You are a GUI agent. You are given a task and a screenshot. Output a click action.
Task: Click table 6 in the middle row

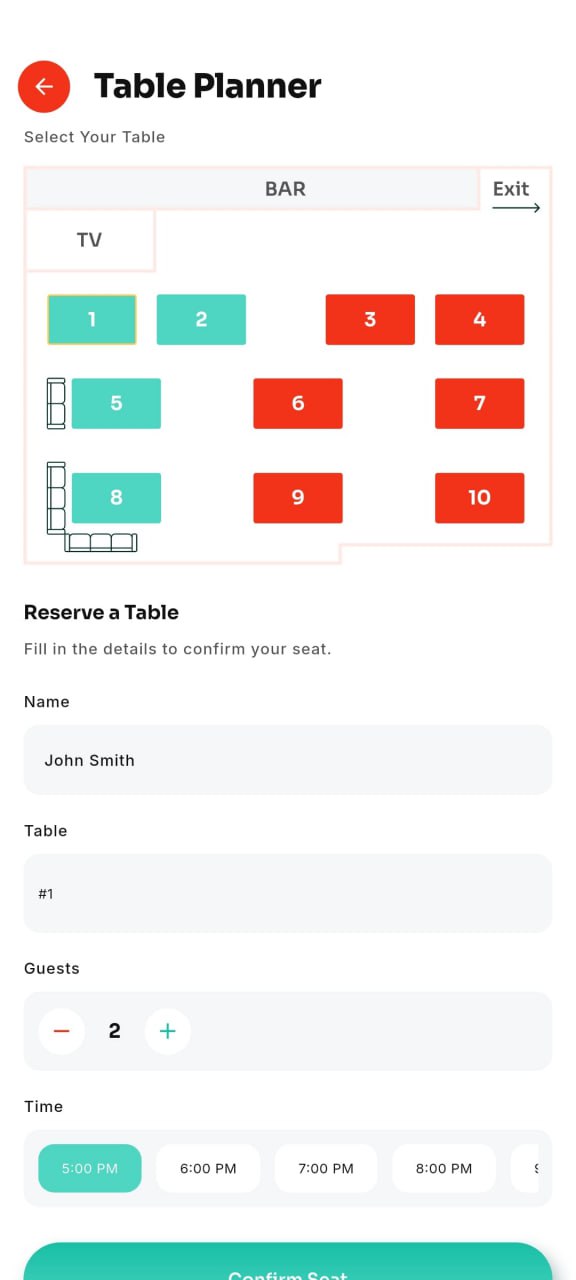click(297, 403)
